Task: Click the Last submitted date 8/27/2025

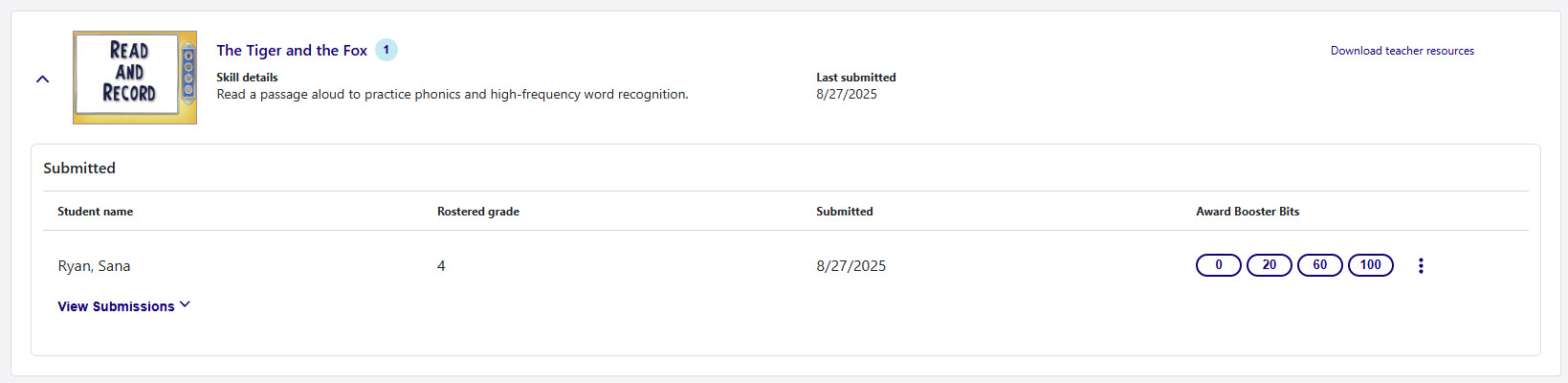Action: (x=846, y=95)
